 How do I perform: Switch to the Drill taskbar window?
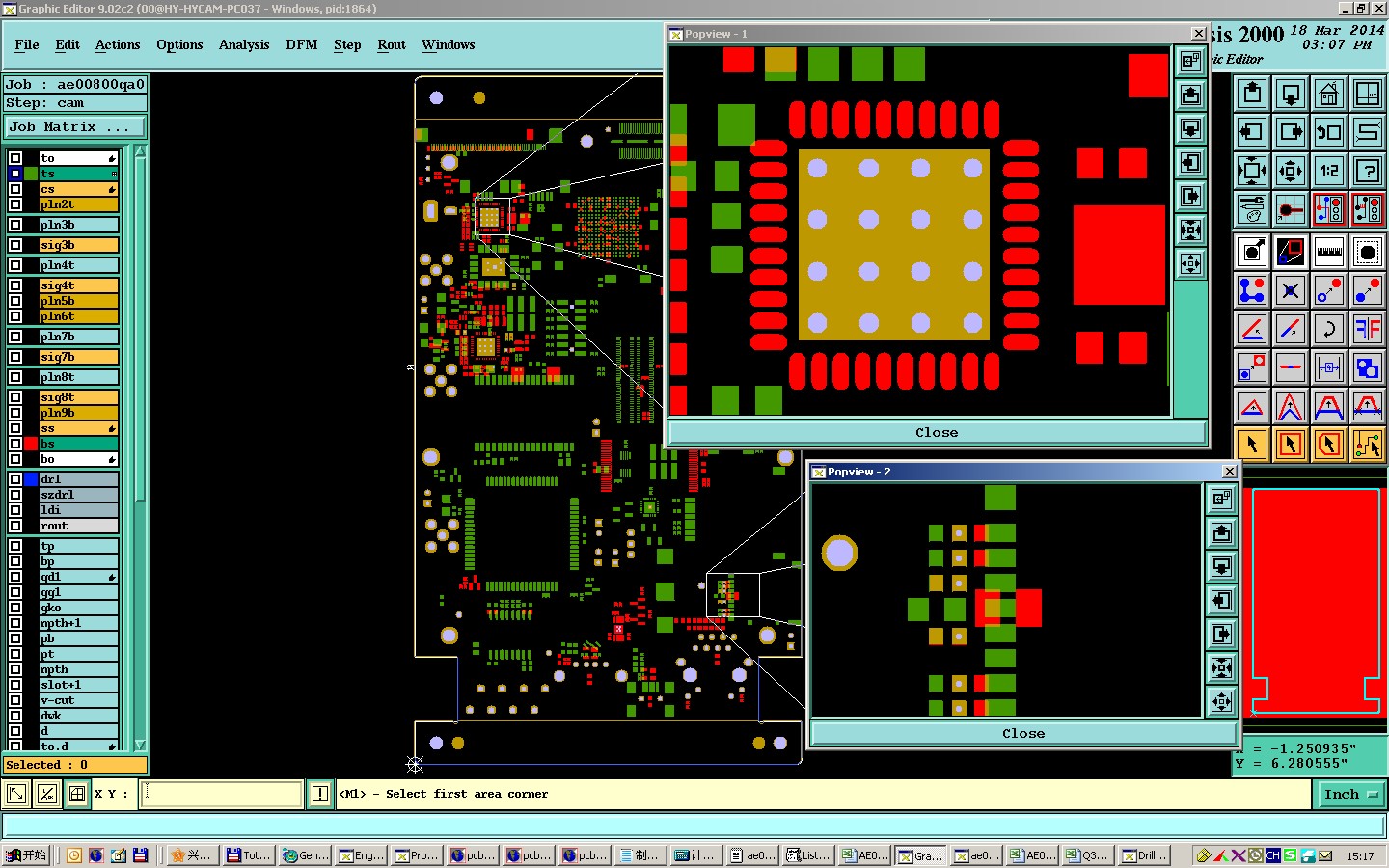click(x=1144, y=855)
